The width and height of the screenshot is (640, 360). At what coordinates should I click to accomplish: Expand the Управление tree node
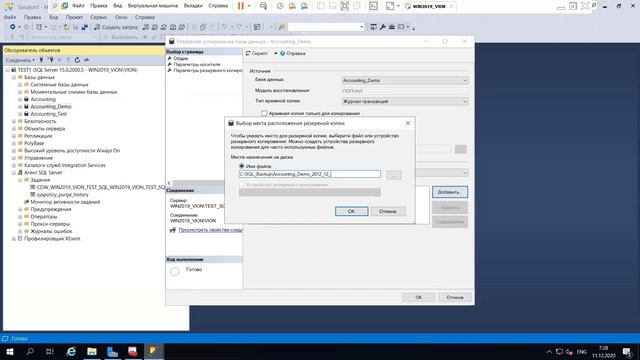[x=14, y=158]
